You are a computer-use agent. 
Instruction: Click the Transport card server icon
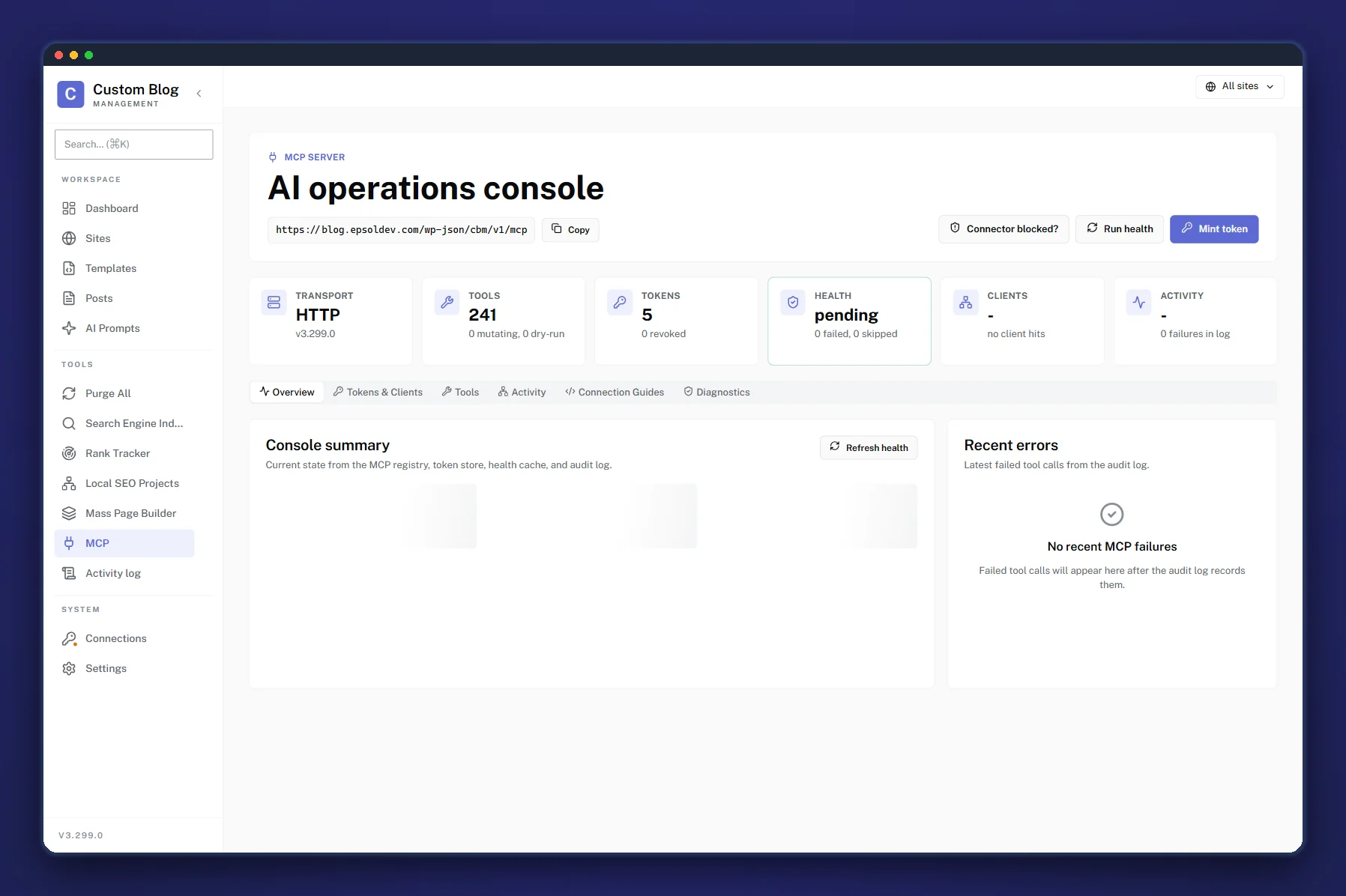pos(274,303)
